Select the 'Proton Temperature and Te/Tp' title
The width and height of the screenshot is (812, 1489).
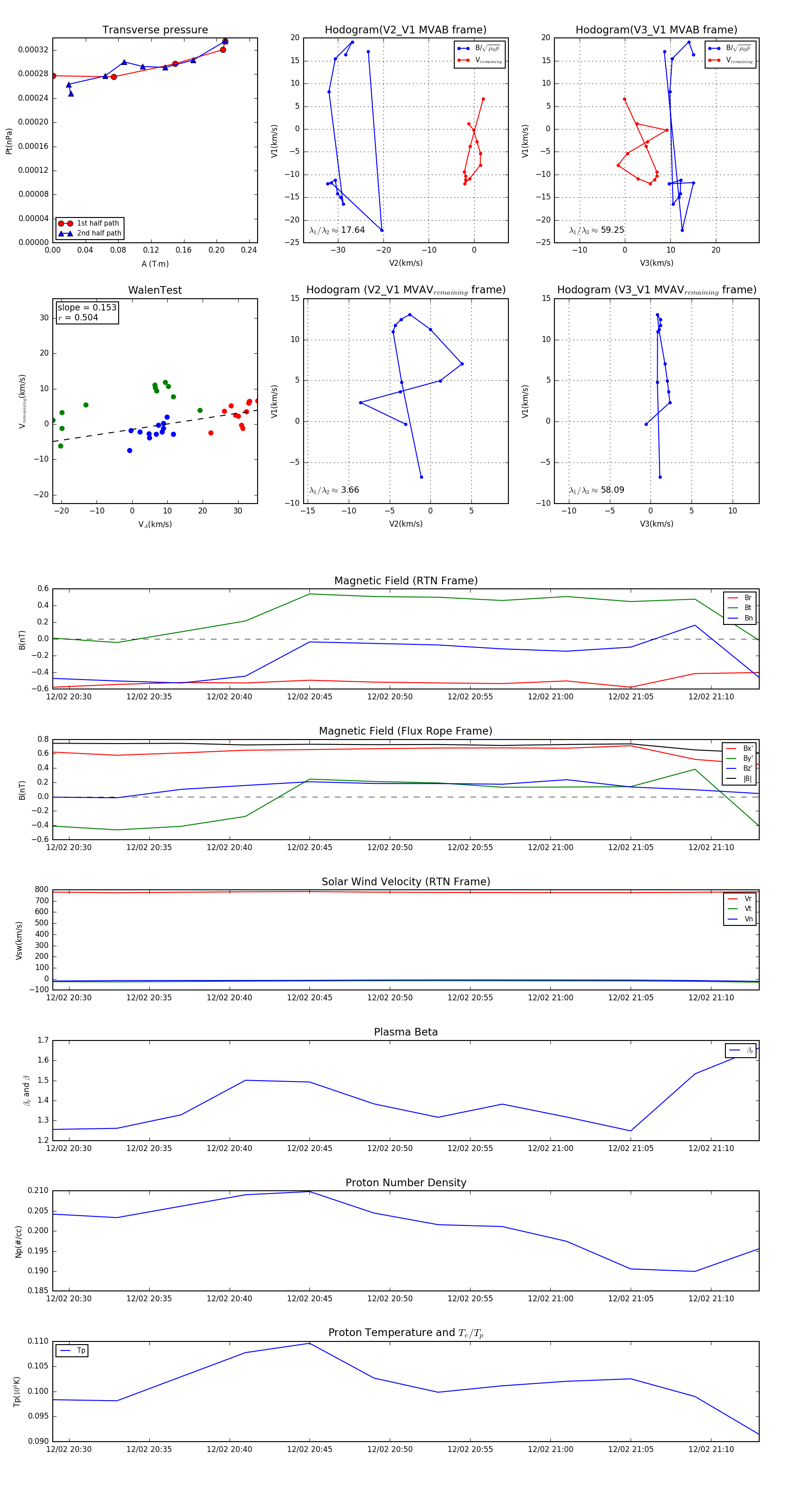406,1333
